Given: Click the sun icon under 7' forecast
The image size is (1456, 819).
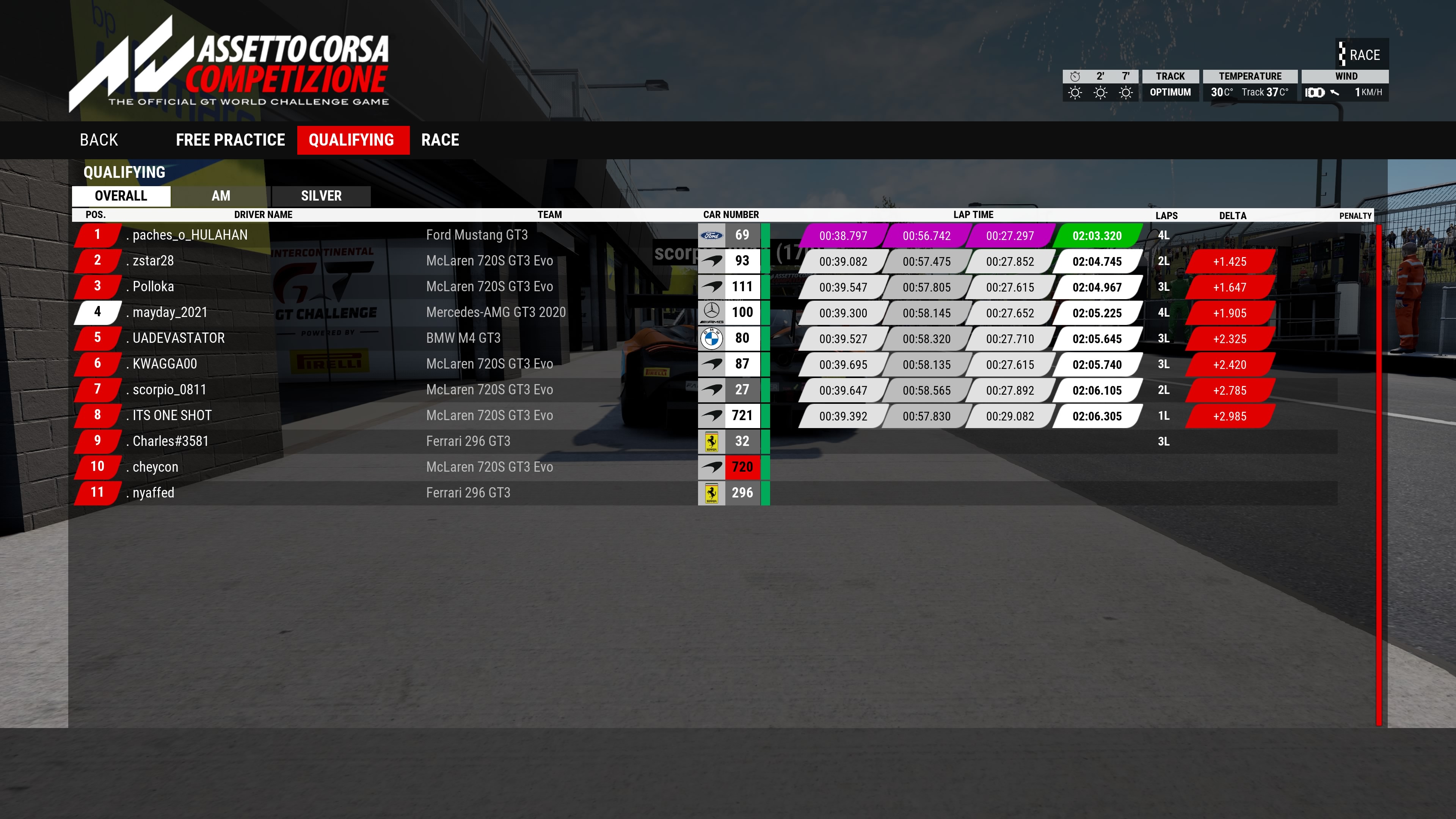Looking at the screenshot, I should coord(1125,93).
